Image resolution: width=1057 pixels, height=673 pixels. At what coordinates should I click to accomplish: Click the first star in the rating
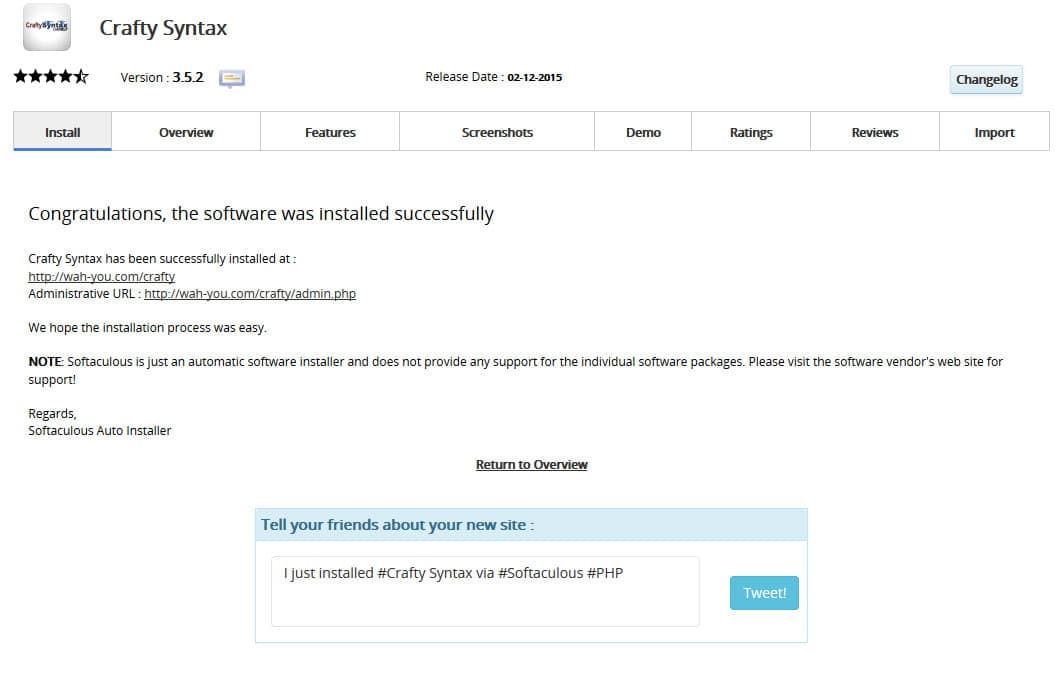coord(21,77)
